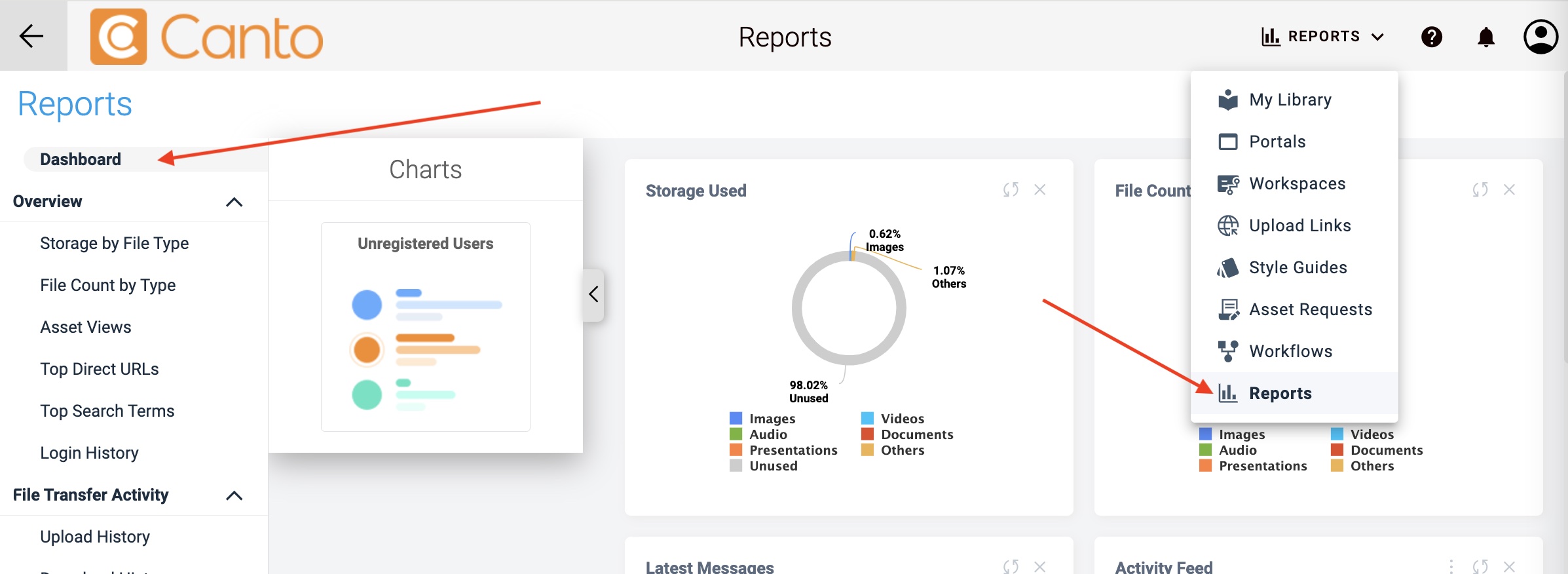Select Style Guides from the menu

coord(1294,267)
